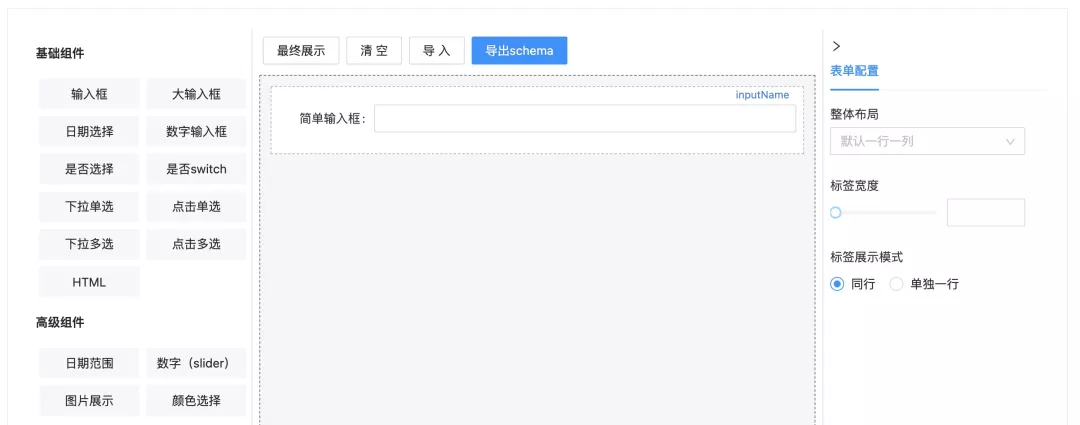Select the 同行 radio option
The height and width of the screenshot is (425, 1080).
[x=853, y=284]
